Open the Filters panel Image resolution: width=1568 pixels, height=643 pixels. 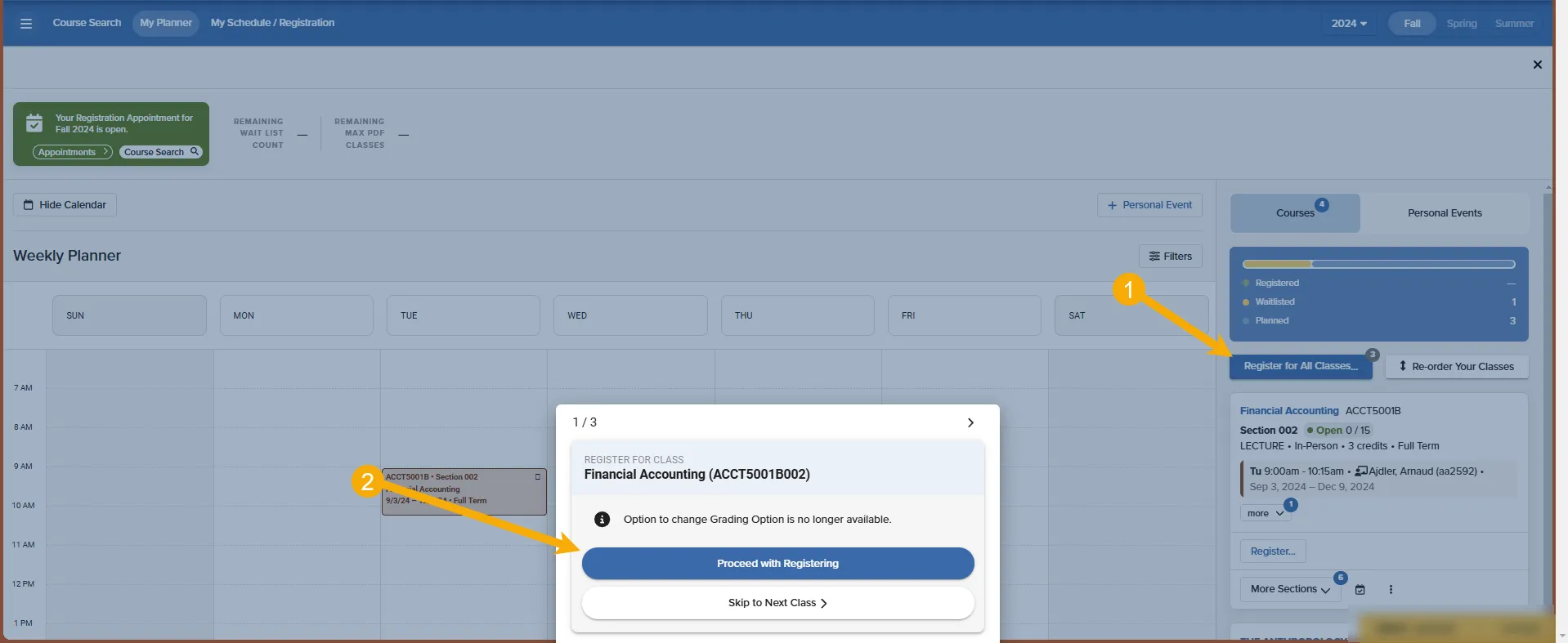coord(1170,257)
